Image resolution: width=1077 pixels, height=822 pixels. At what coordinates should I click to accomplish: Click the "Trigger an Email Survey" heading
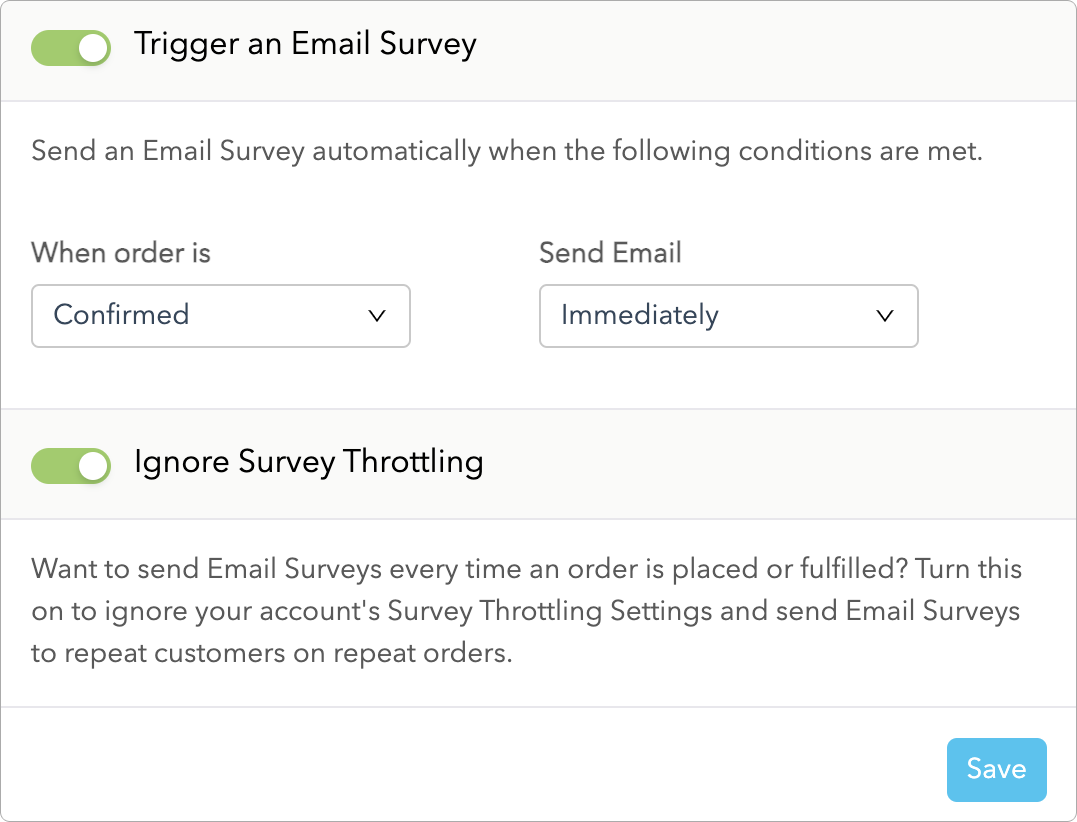(x=305, y=45)
